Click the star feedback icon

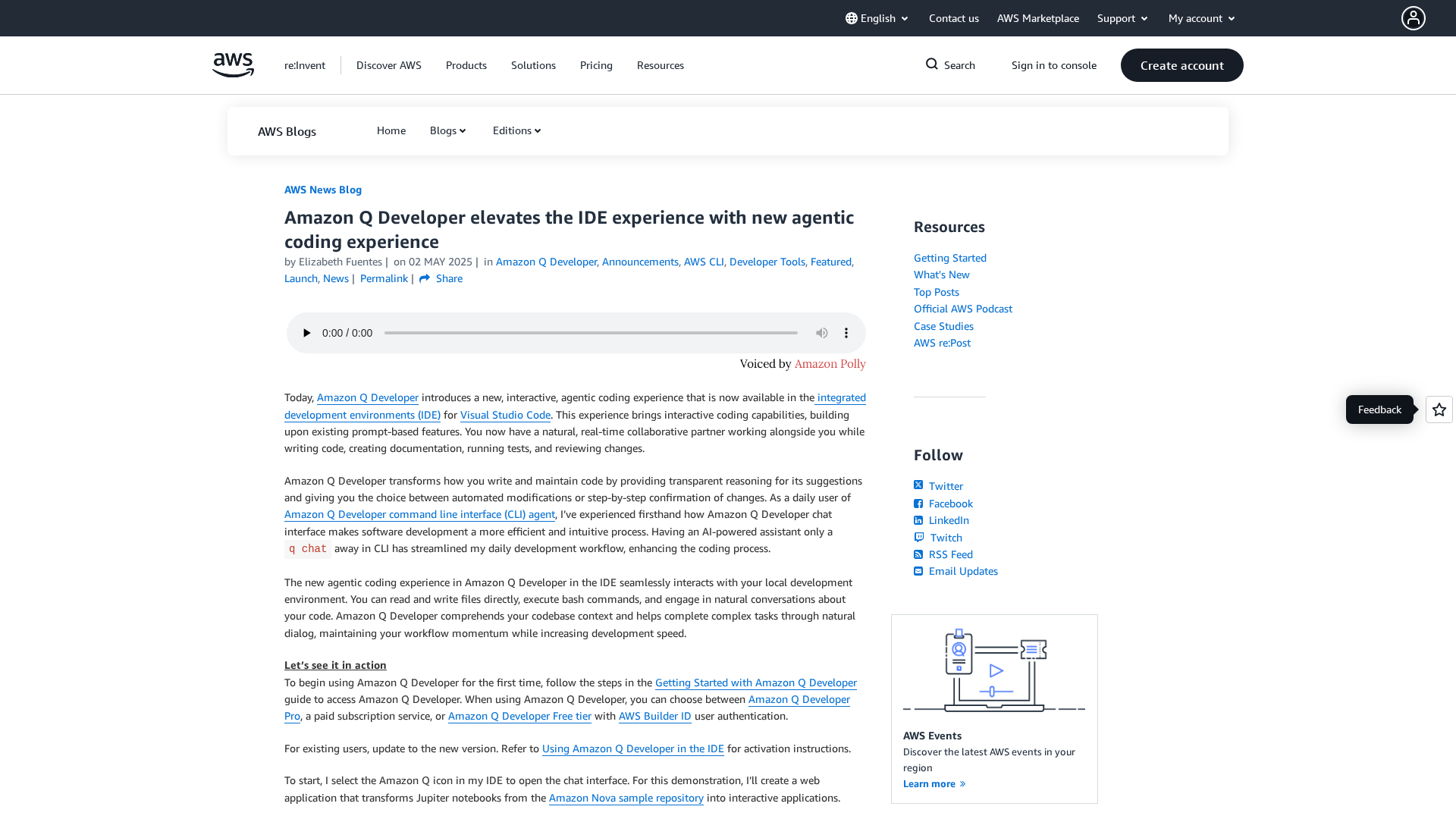[x=1439, y=409]
